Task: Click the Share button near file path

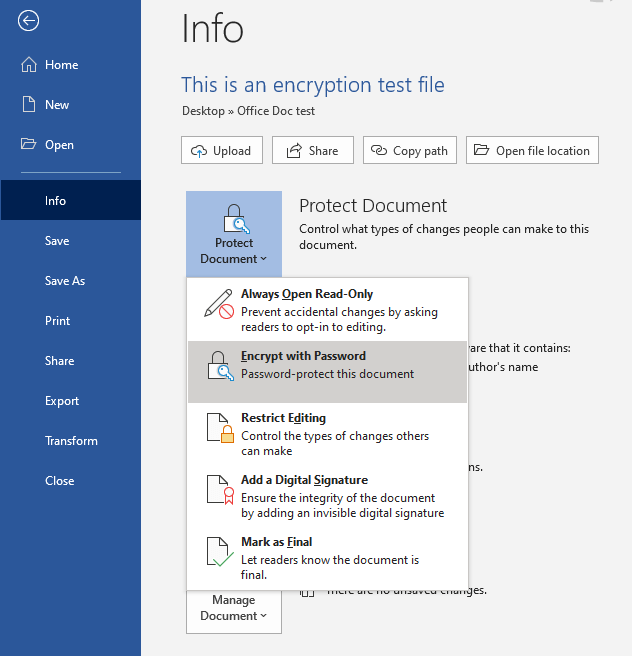Action: (313, 150)
